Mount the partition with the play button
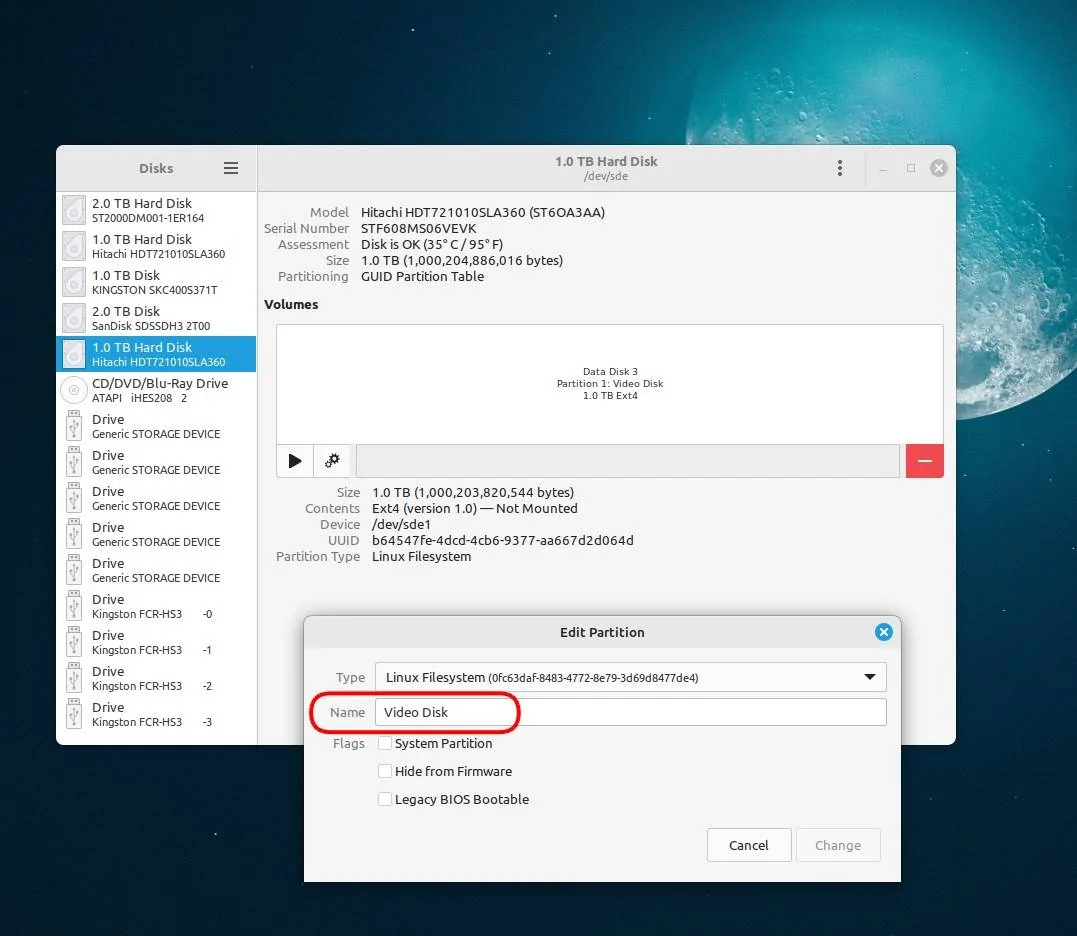 coord(295,461)
